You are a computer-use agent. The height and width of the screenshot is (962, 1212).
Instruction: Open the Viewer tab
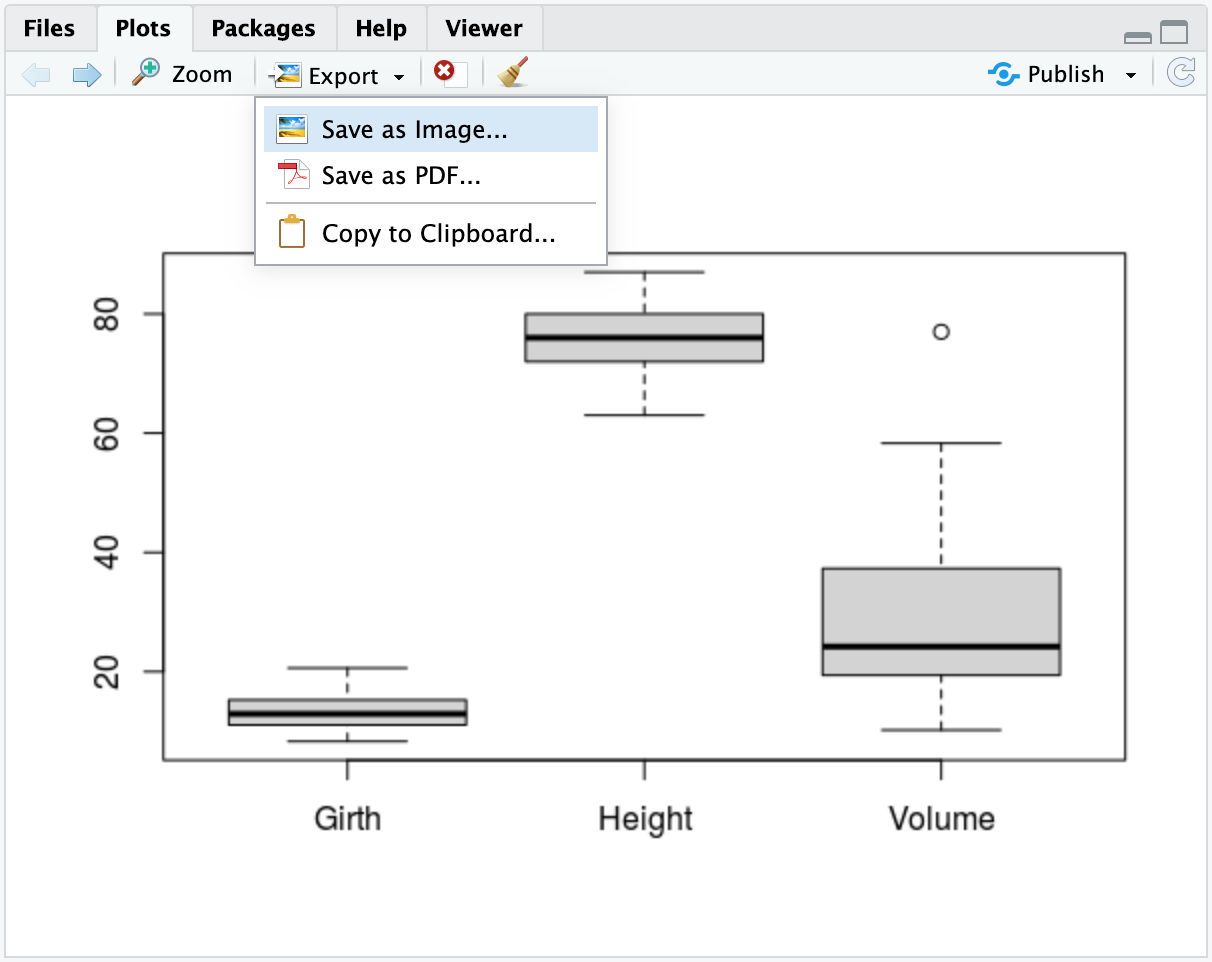(484, 28)
